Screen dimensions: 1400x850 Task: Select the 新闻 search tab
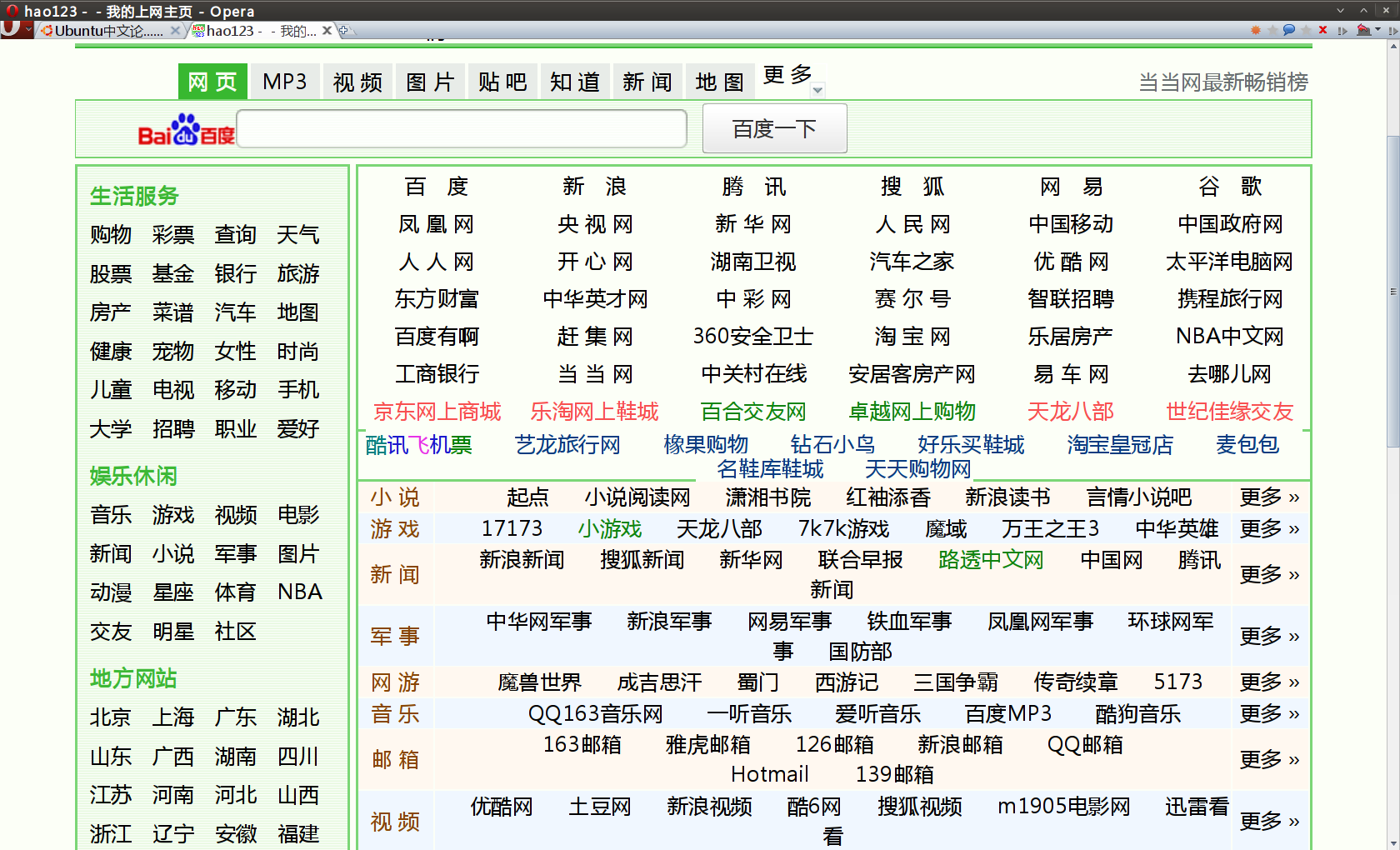click(647, 82)
